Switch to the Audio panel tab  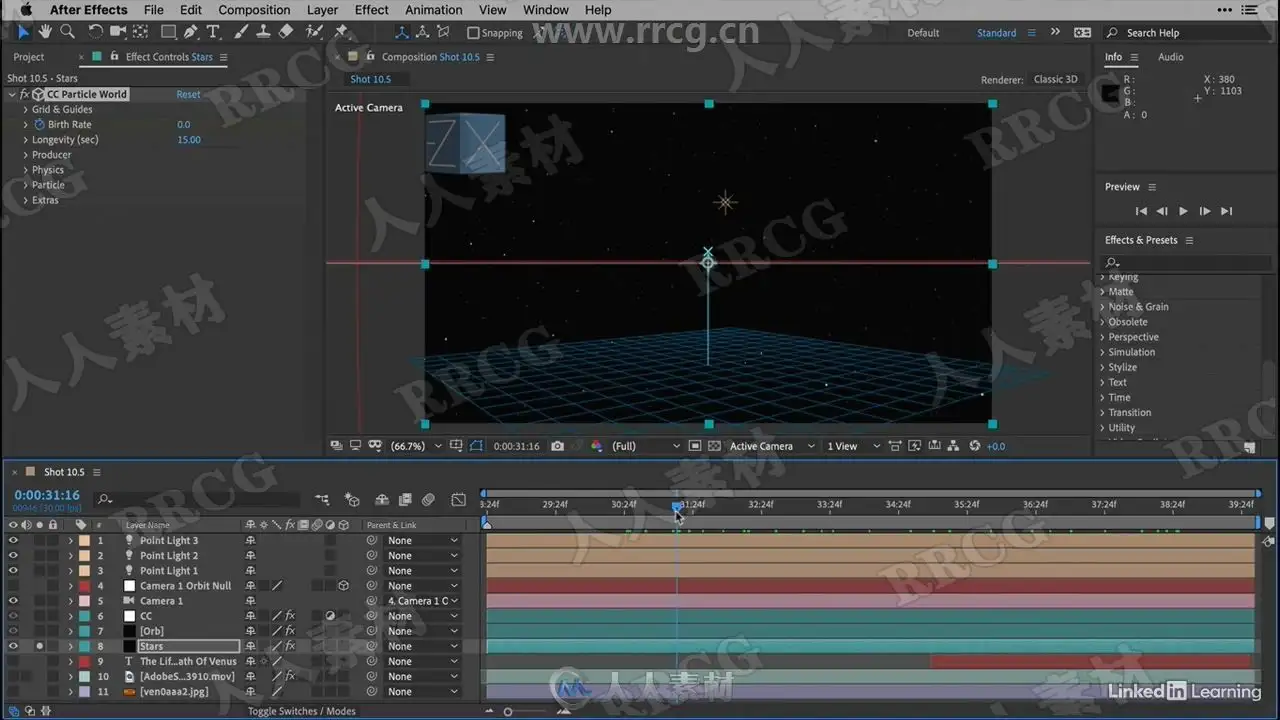[x=1170, y=57]
